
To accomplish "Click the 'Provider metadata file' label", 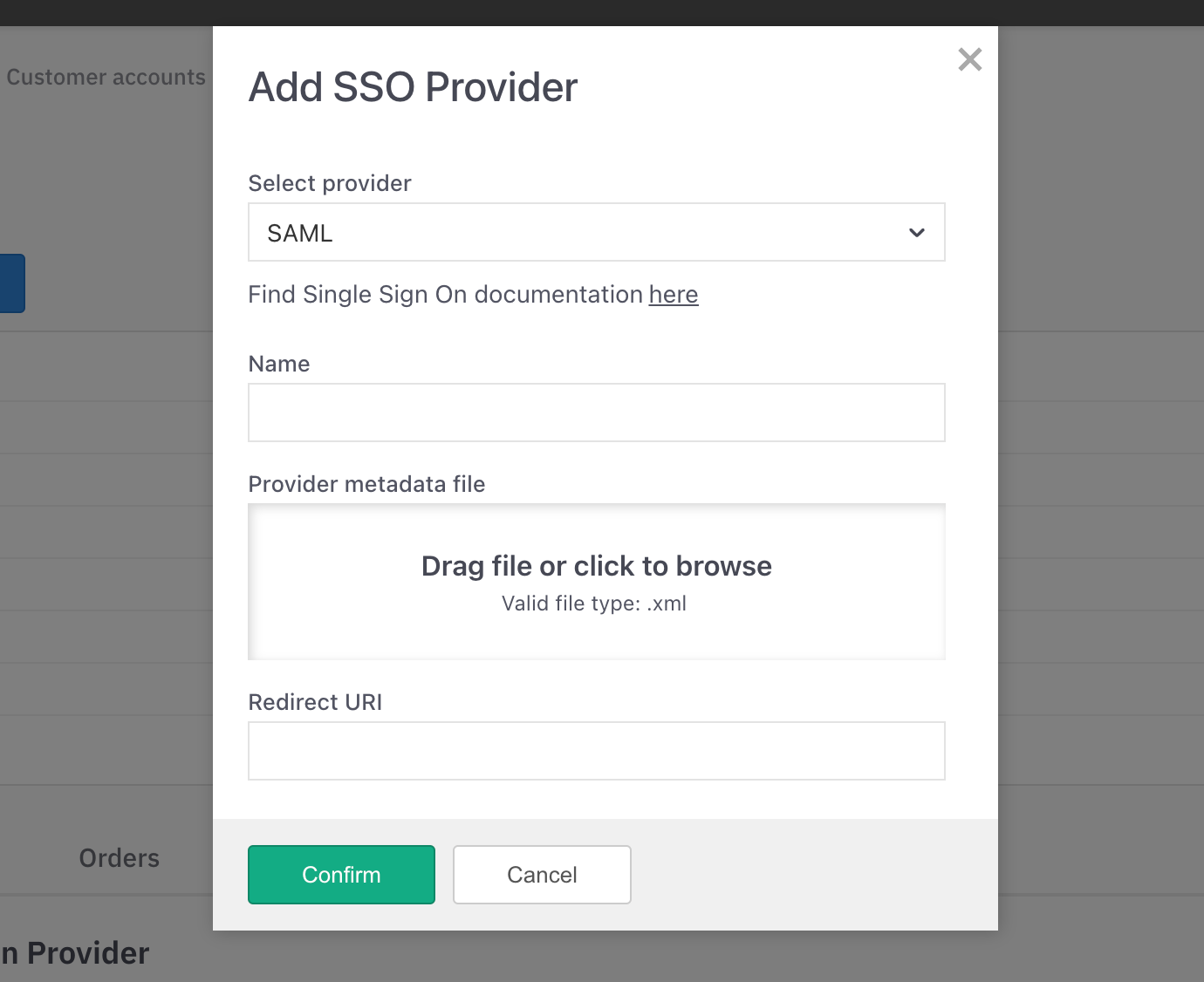I will pos(366,484).
